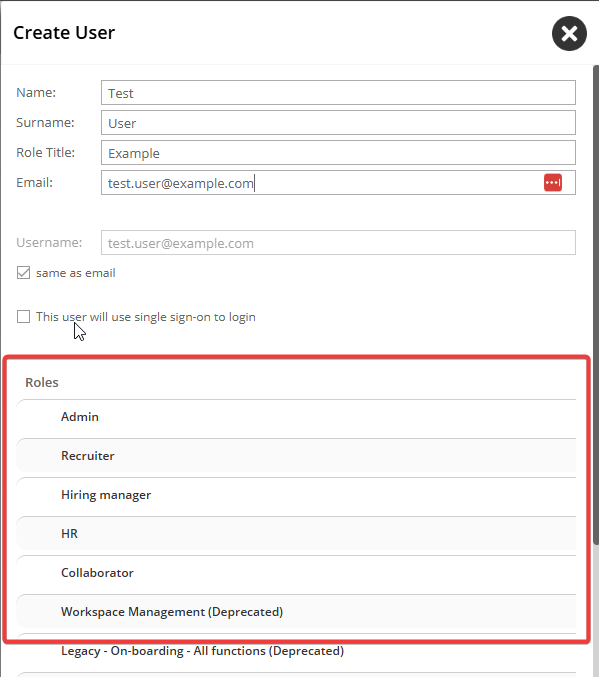Close the Create User dialog
Image resolution: width=599 pixels, height=677 pixels.
[x=569, y=33]
